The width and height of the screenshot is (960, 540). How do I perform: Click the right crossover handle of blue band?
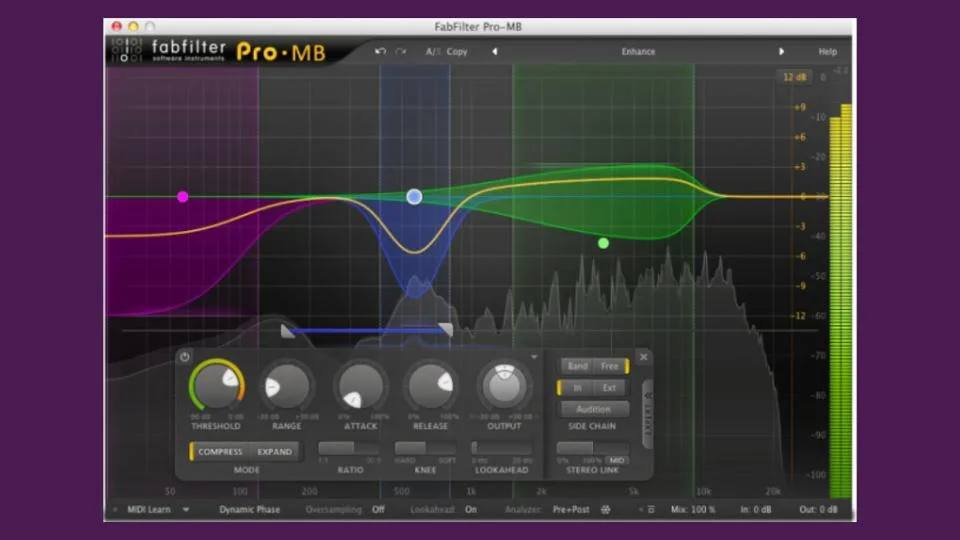[446, 331]
